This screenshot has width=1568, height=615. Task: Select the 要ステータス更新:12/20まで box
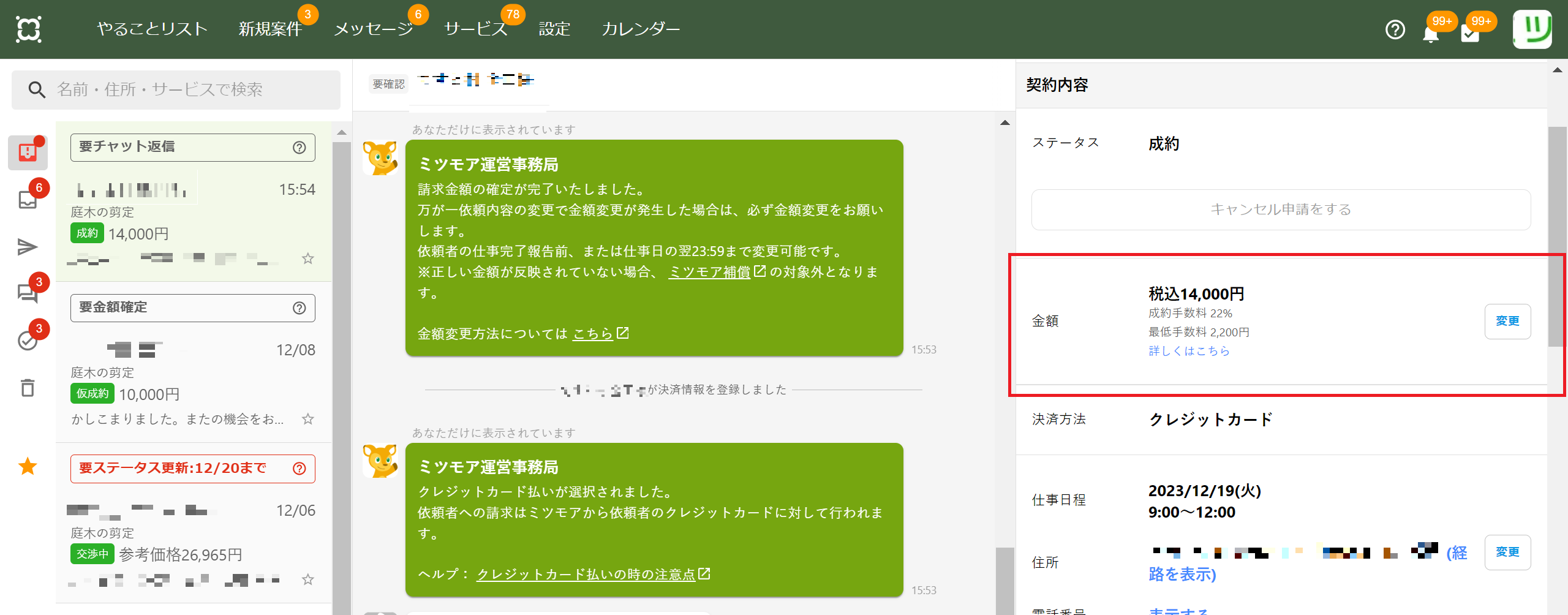[x=192, y=469]
